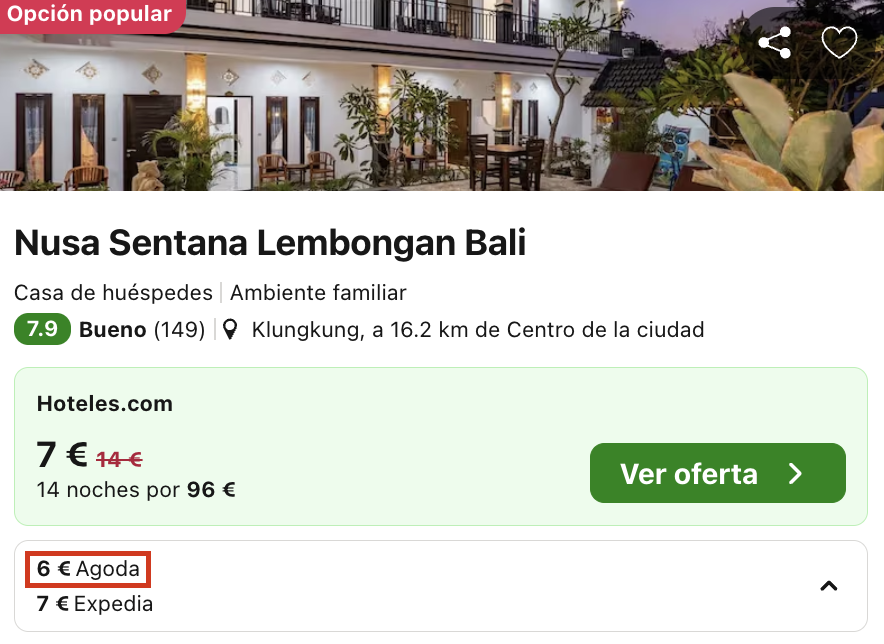This screenshot has height=644, width=884.
Task: Click the Opción popular badge
Action: pyautogui.click(x=90, y=14)
